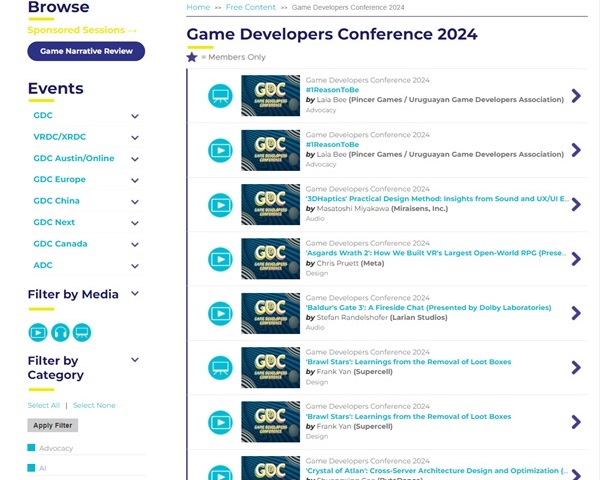Open arrow for 'Baldur's Gate 3' session
Viewport: 600px width, 480px height.
576,313
